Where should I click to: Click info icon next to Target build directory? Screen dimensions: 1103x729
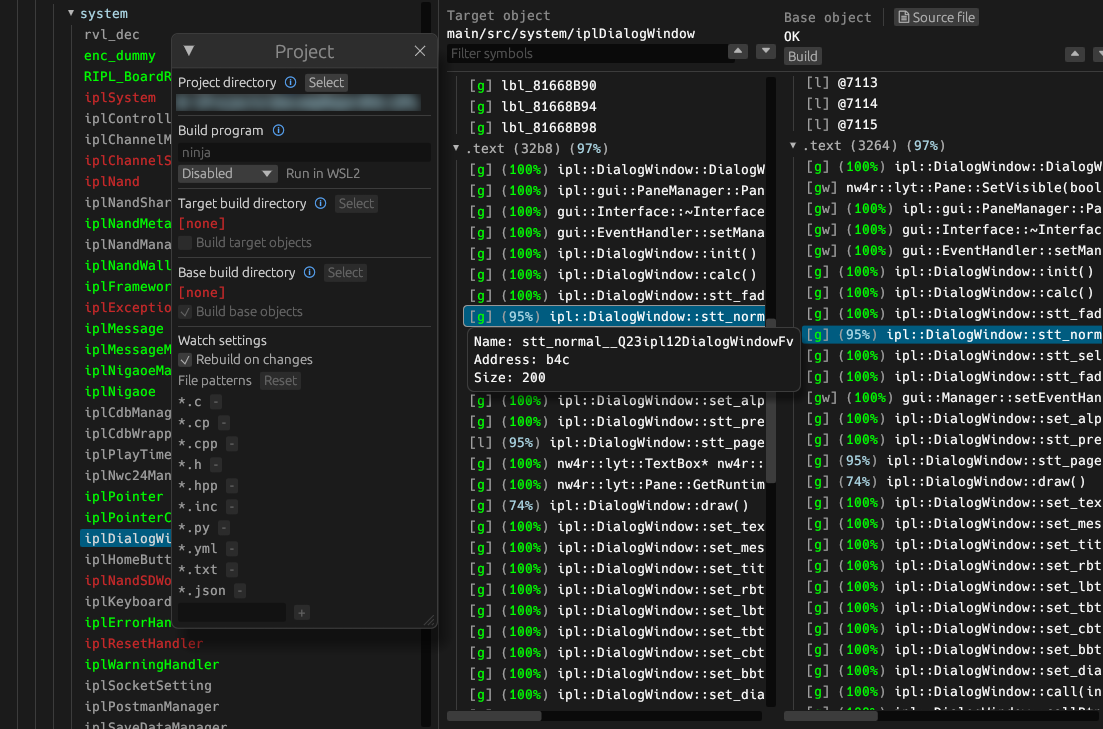[321, 204]
